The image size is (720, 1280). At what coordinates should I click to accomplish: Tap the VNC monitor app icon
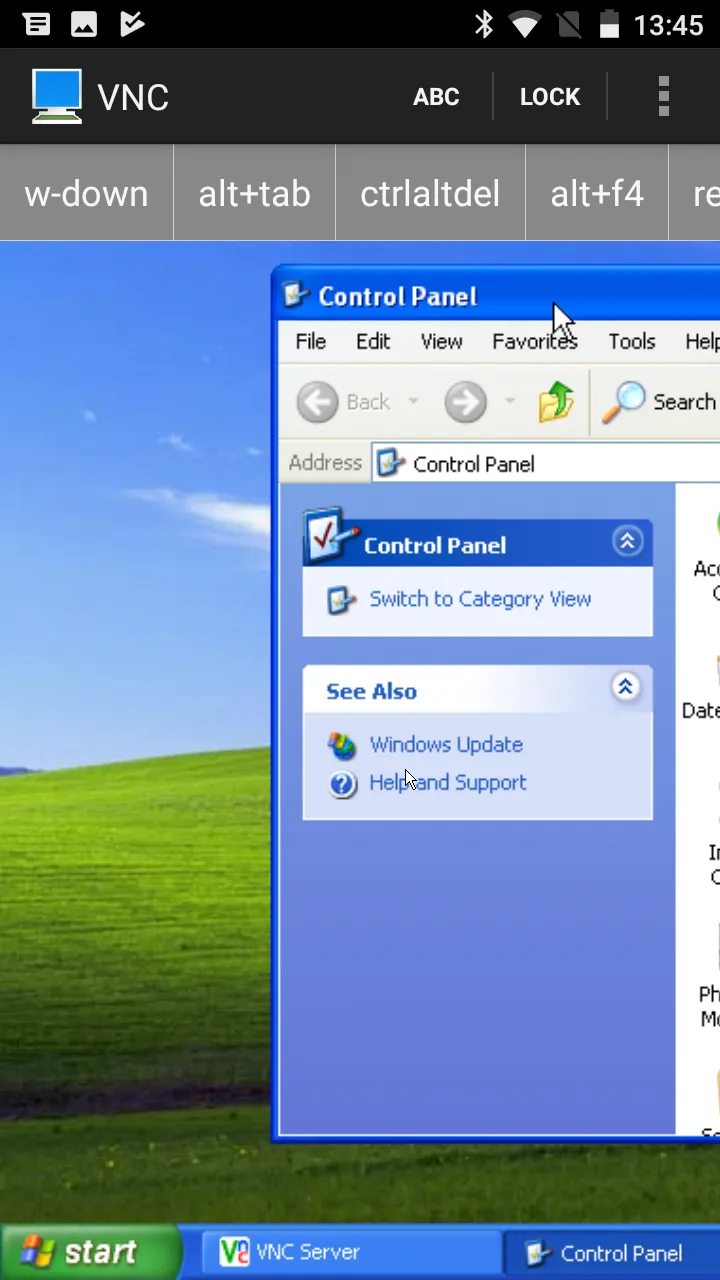tap(56, 96)
